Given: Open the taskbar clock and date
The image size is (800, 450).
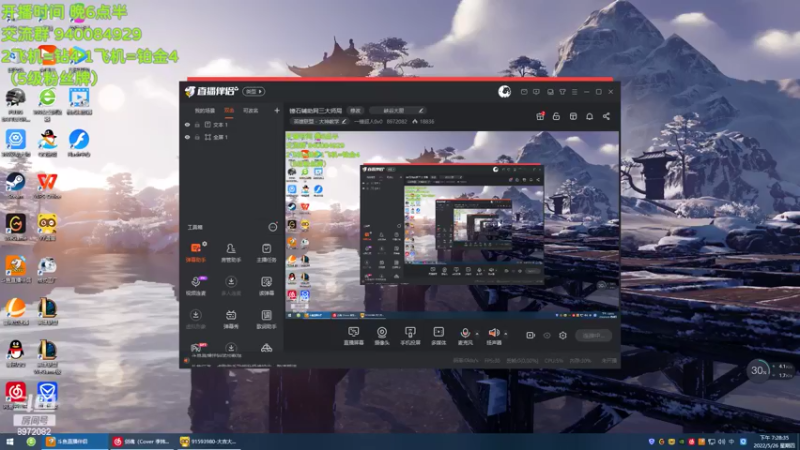Looking at the screenshot, I should pyautogui.click(x=773, y=442).
